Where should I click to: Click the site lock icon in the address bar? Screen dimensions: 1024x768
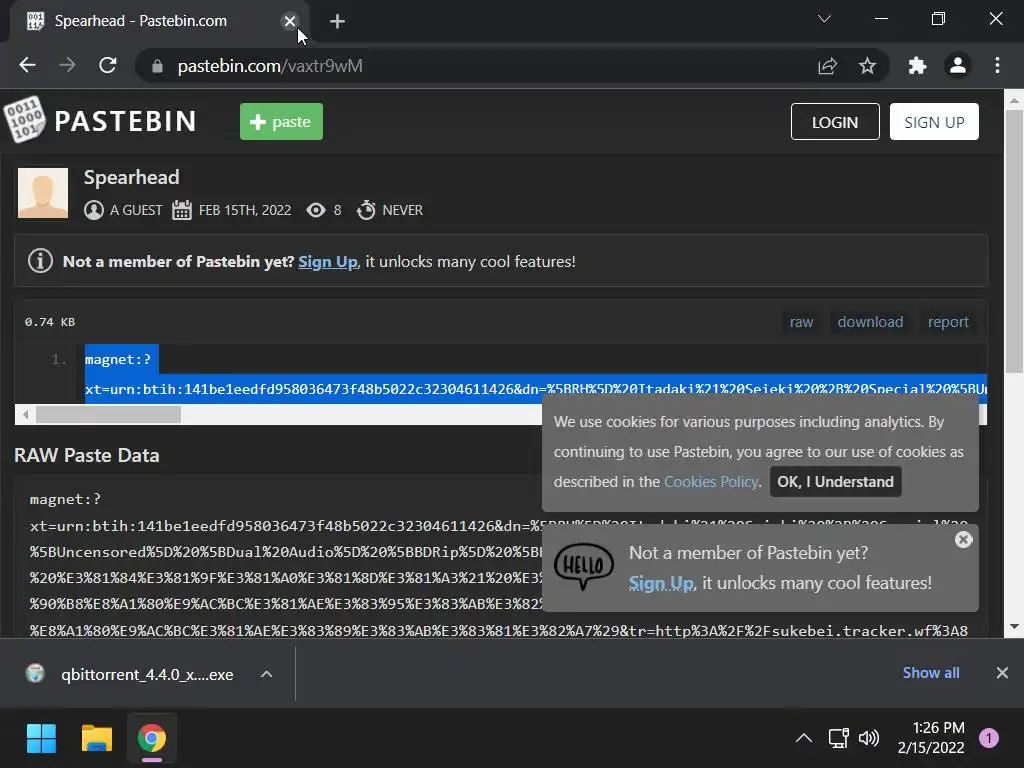(157, 66)
